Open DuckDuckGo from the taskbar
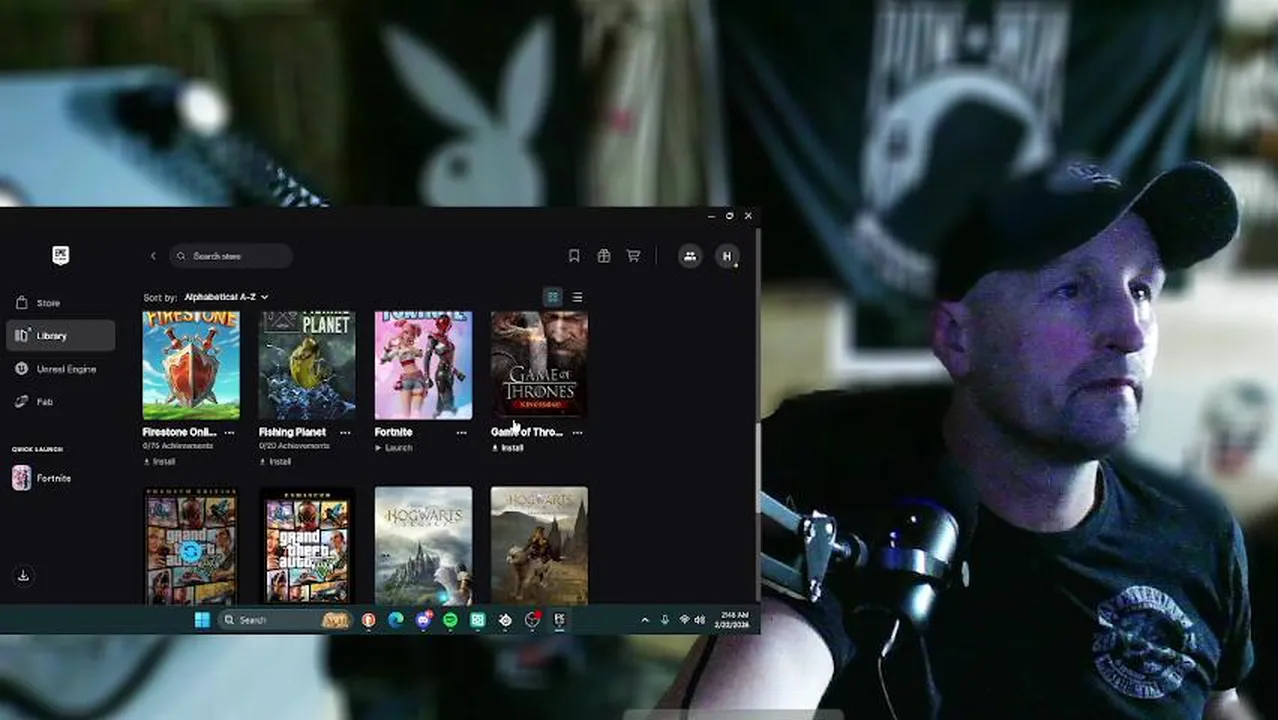 coord(369,620)
